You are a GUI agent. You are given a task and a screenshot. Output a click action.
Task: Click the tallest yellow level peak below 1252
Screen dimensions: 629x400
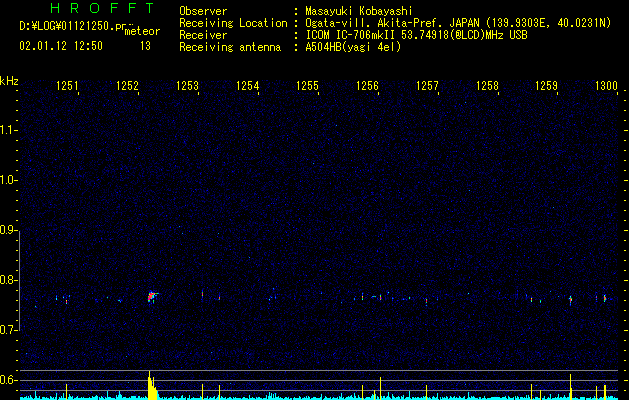[x=150, y=385]
